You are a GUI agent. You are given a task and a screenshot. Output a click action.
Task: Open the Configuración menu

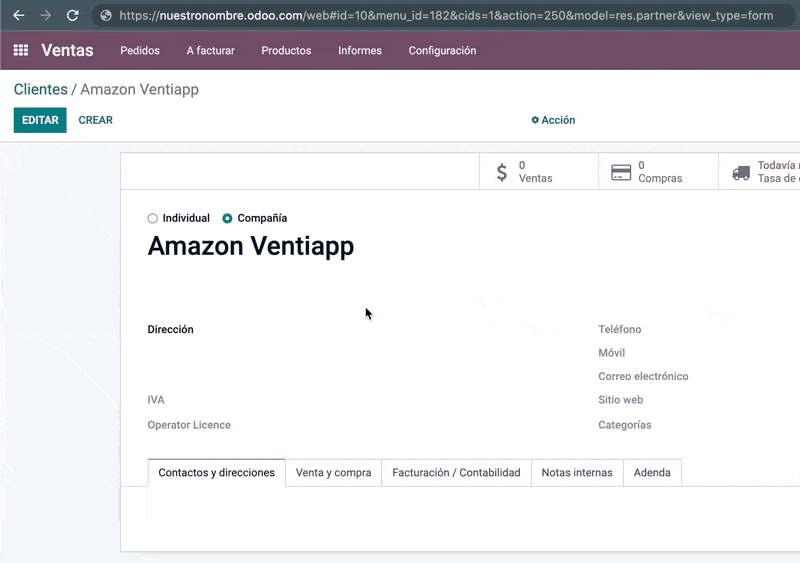(442, 51)
